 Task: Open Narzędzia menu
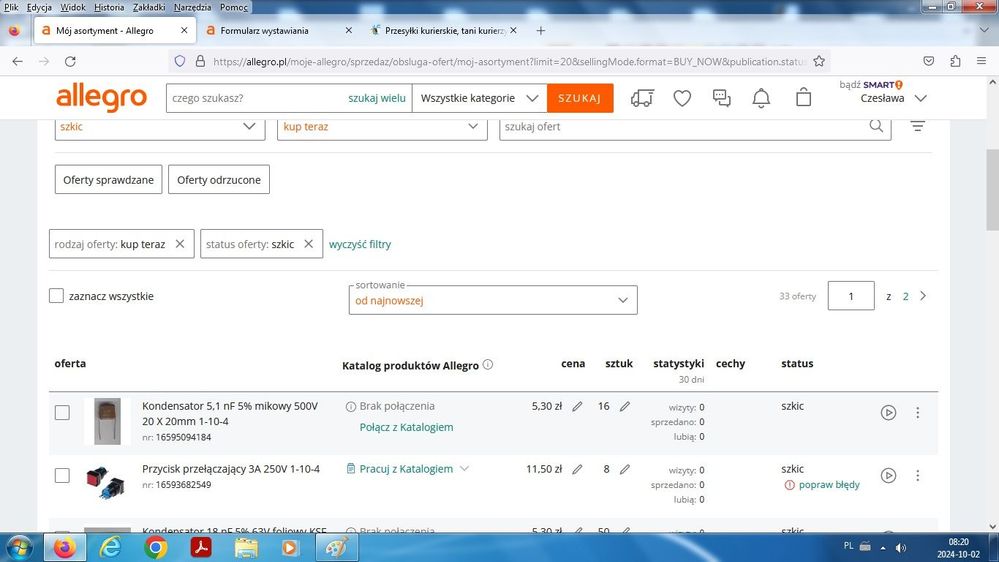192,7
